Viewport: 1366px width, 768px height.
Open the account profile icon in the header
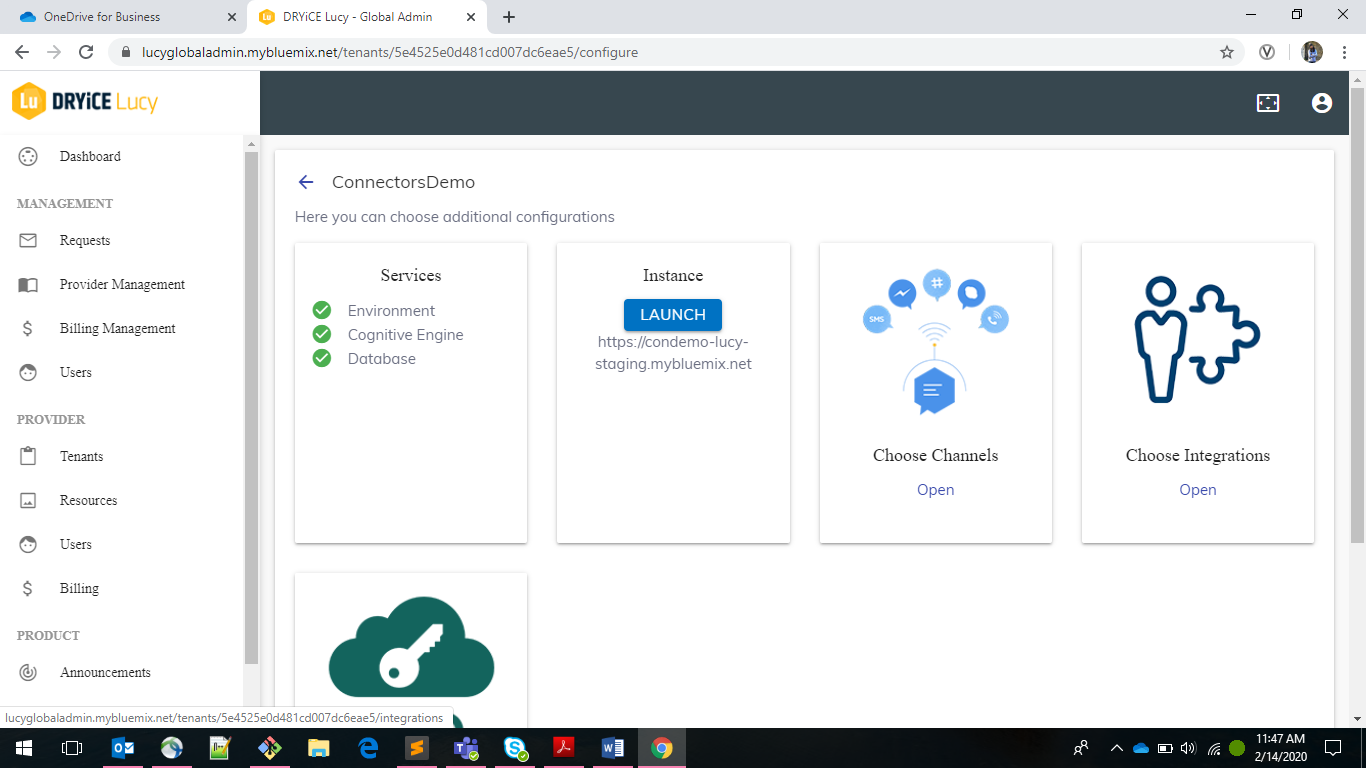(x=1322, y=103)
